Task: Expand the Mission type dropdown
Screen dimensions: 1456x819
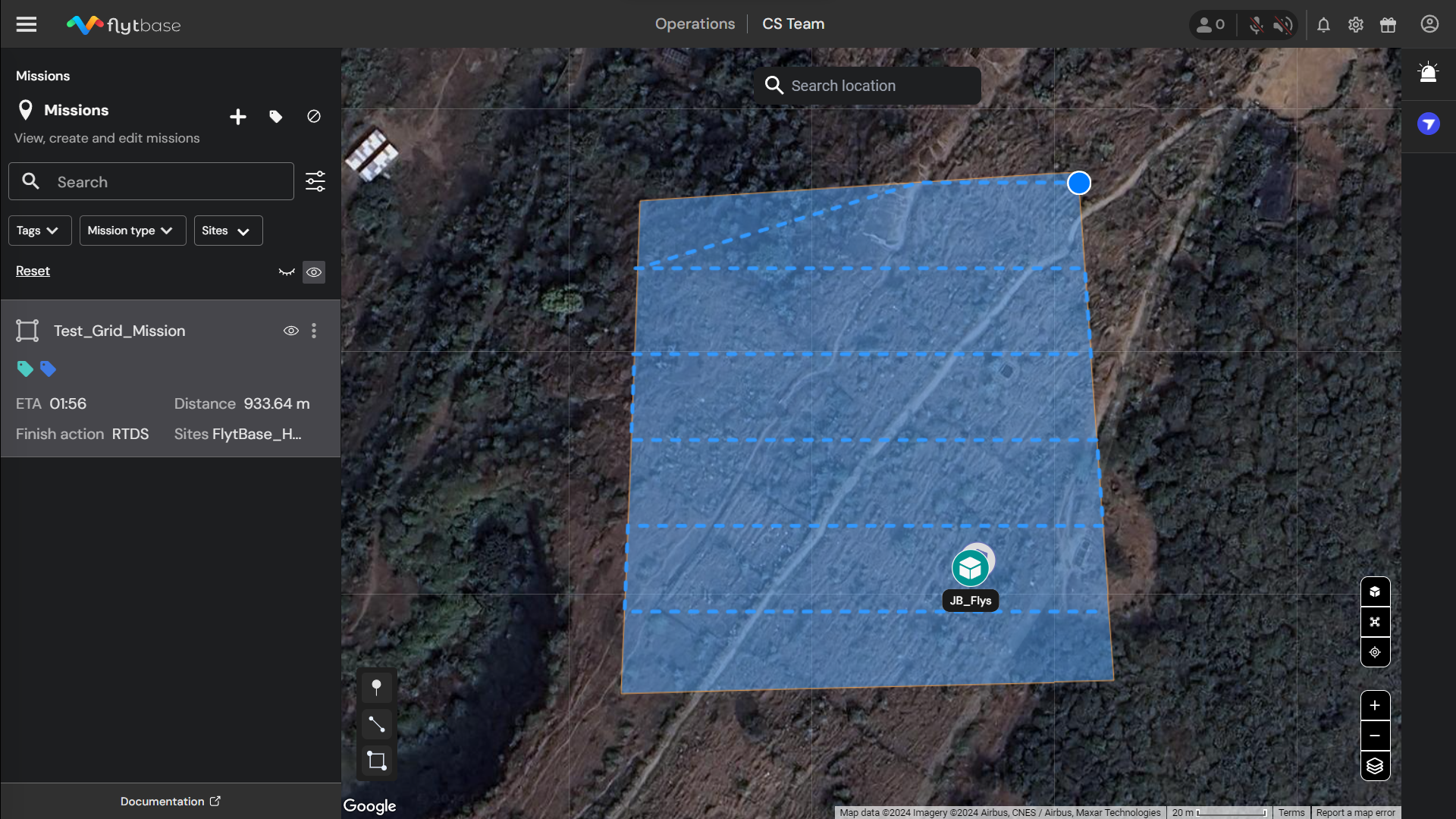Action: click(x=132, y=231)
